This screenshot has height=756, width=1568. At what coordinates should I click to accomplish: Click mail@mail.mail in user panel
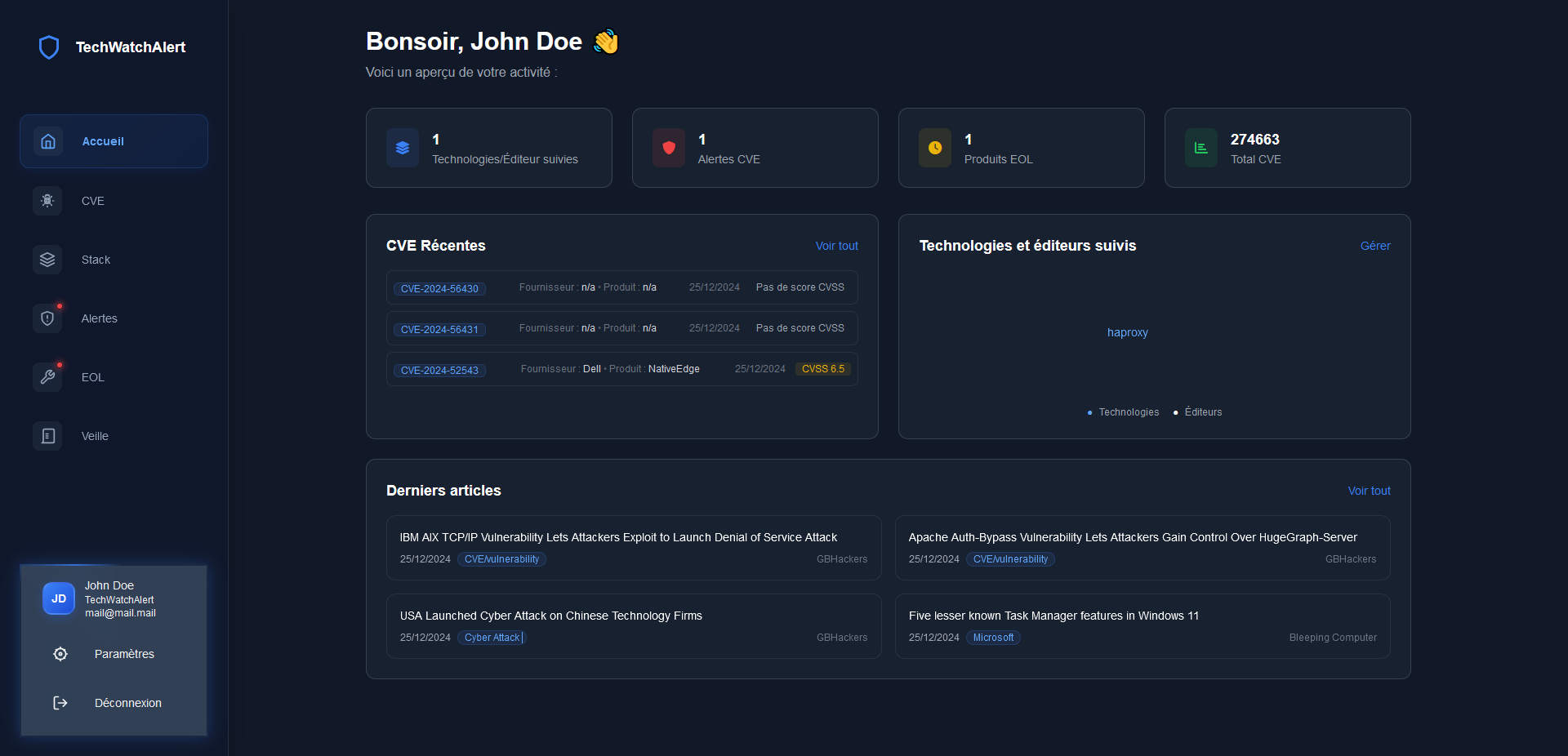120,613
